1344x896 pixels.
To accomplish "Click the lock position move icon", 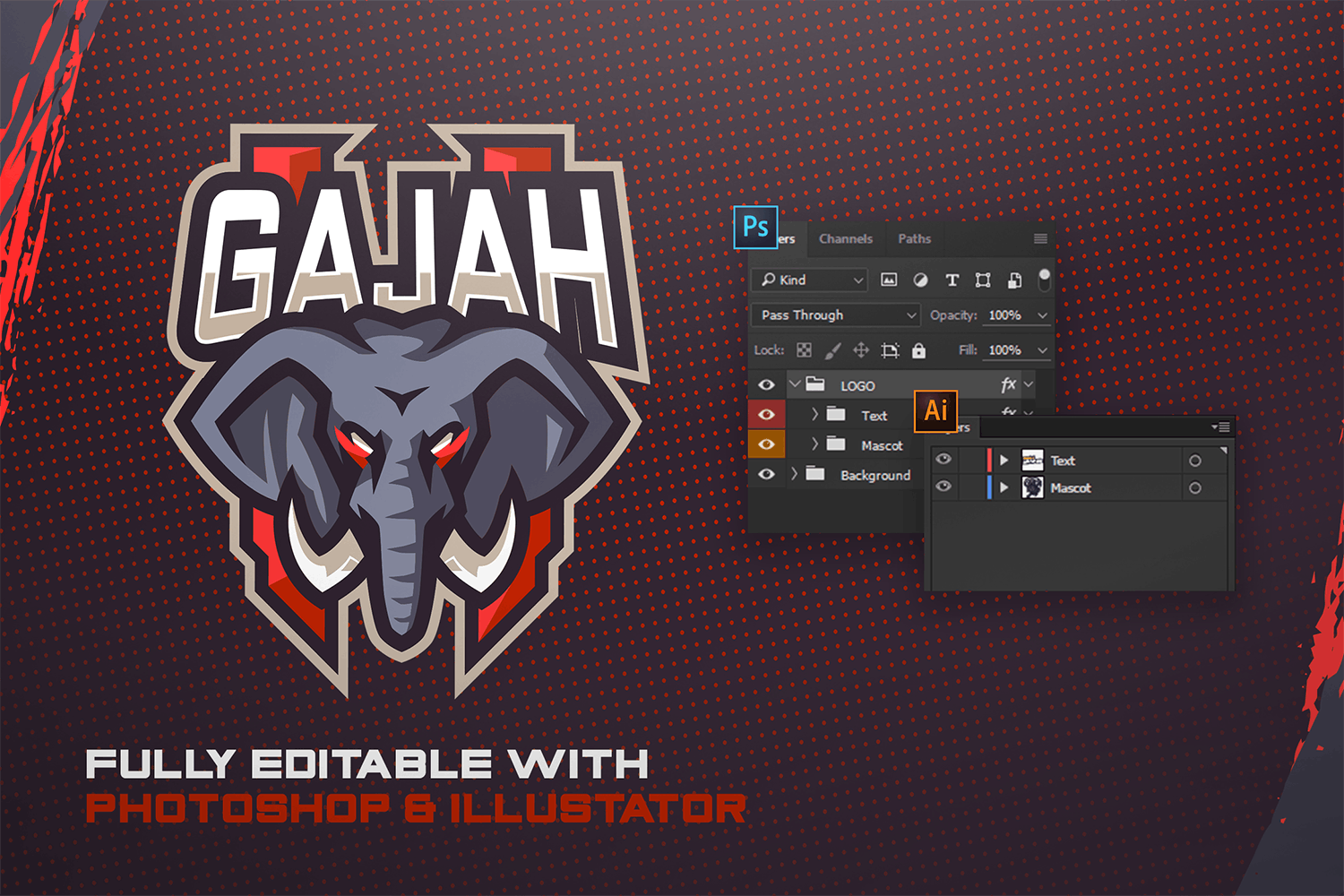I will [x=861, y=350].
